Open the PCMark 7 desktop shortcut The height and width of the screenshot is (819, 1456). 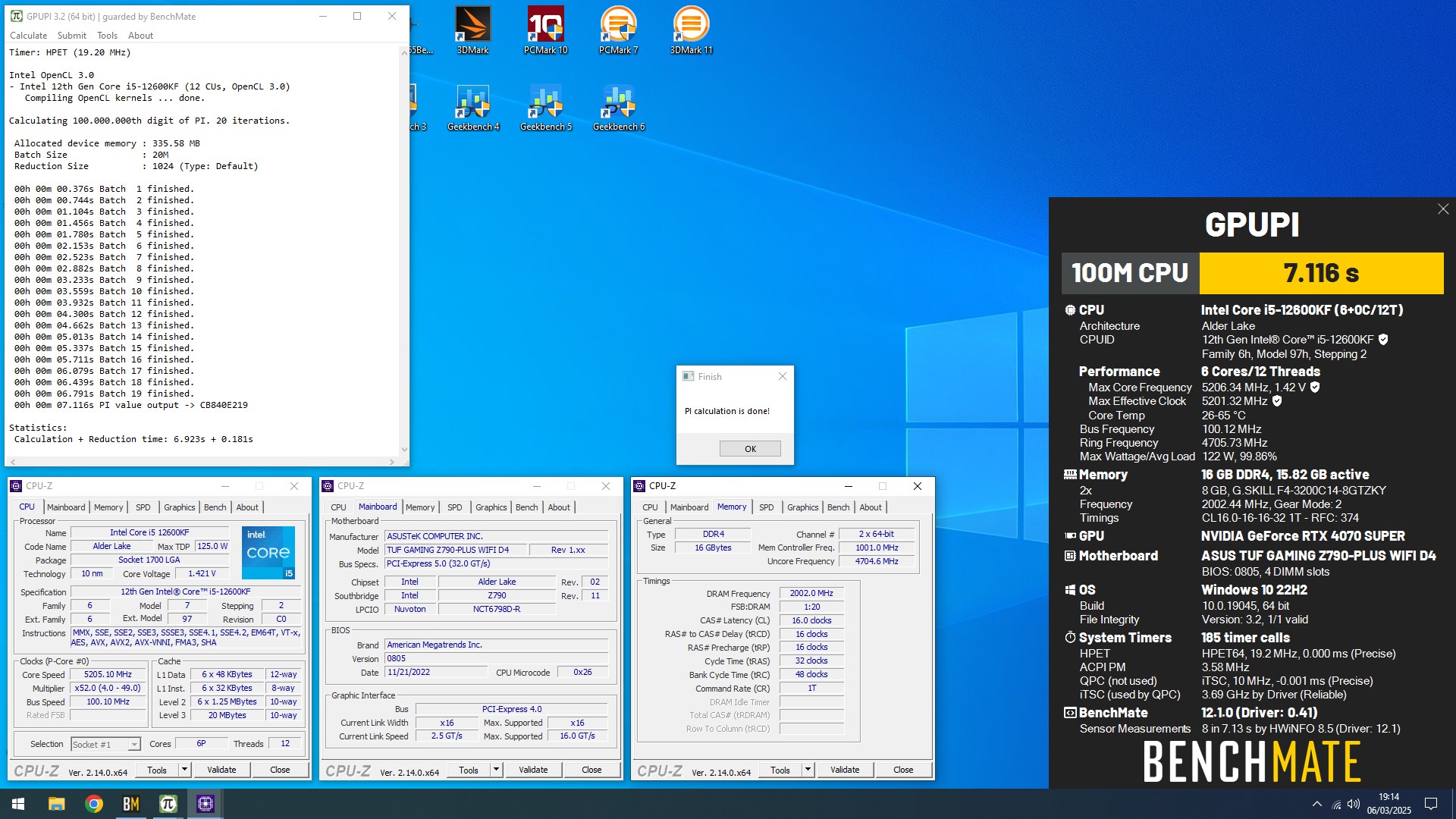pos(618,30)
